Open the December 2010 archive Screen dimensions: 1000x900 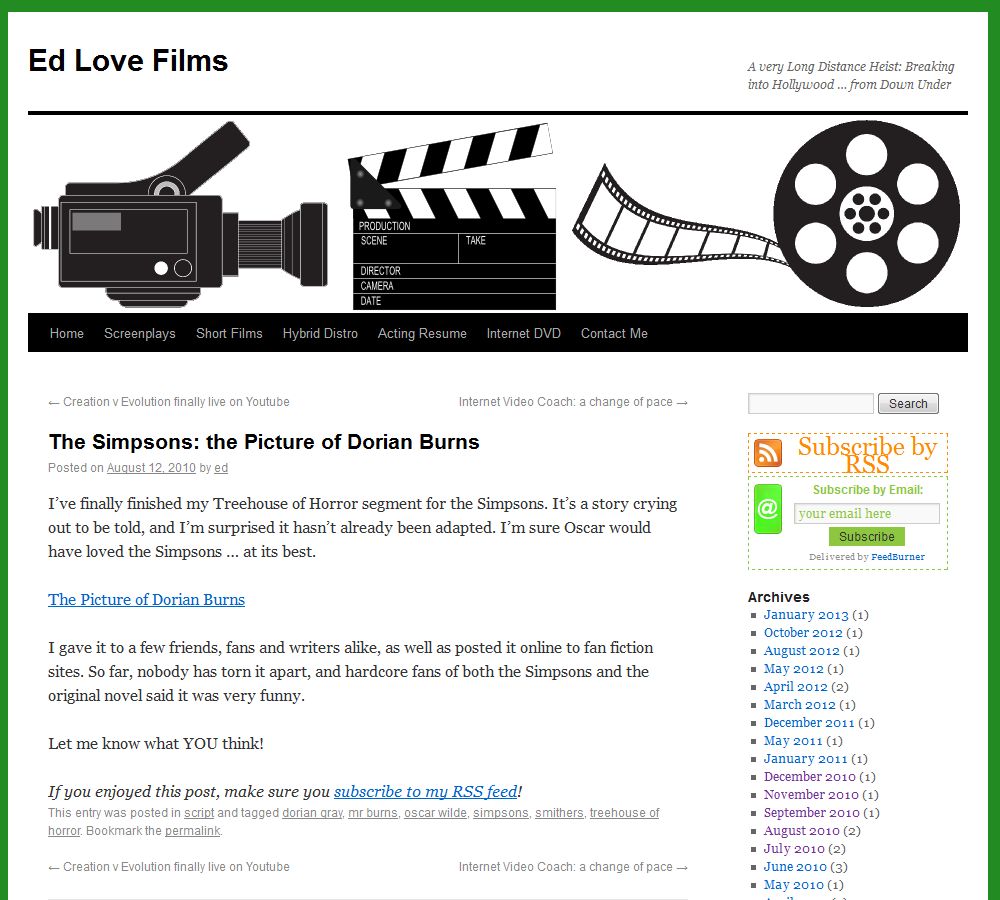809,776
